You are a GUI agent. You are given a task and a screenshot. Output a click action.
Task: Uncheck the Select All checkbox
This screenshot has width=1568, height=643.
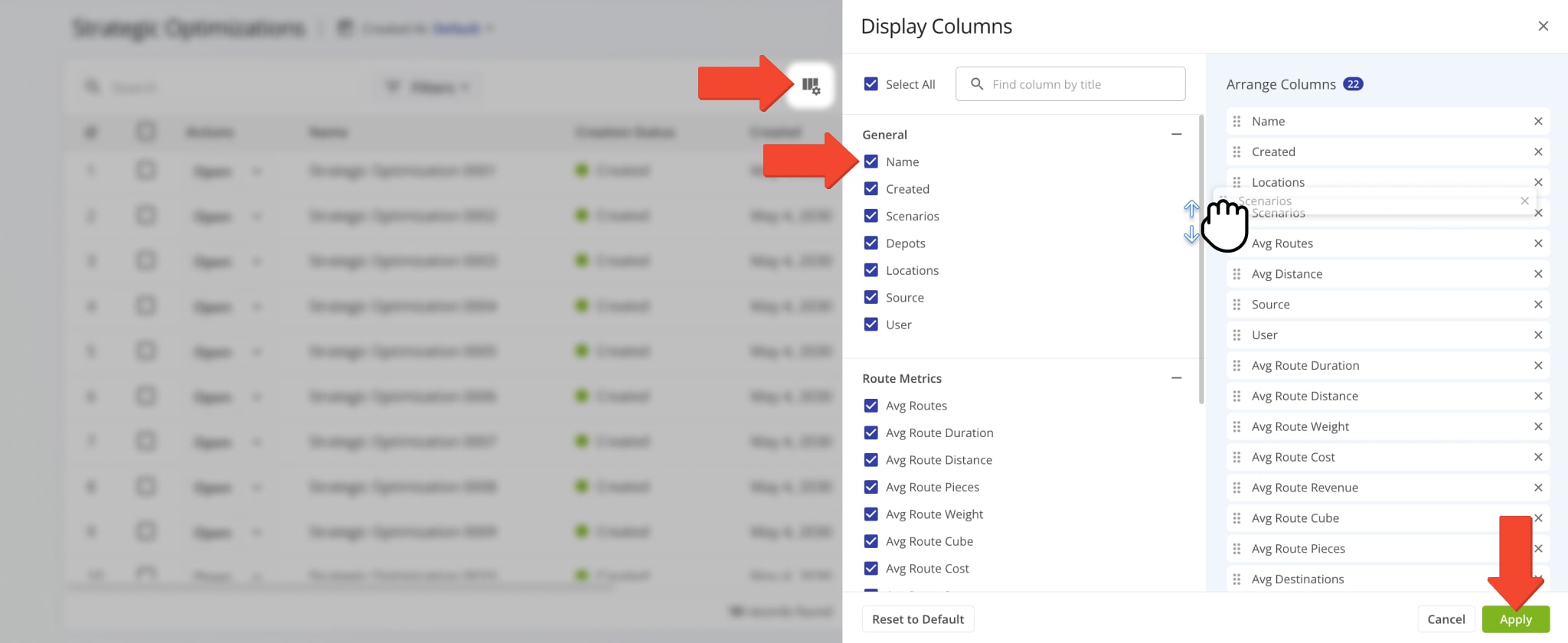coord(871,84)
